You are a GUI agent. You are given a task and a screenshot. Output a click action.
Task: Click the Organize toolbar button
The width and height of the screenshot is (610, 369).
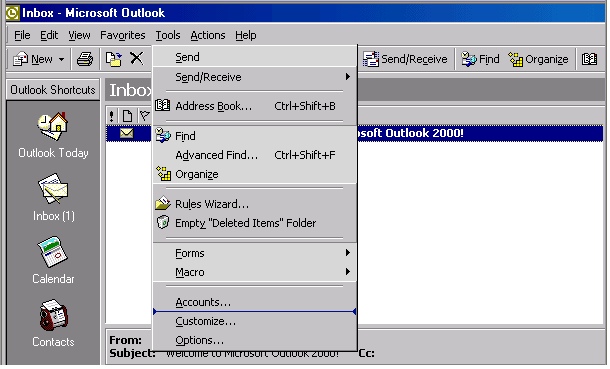[538, 59]
